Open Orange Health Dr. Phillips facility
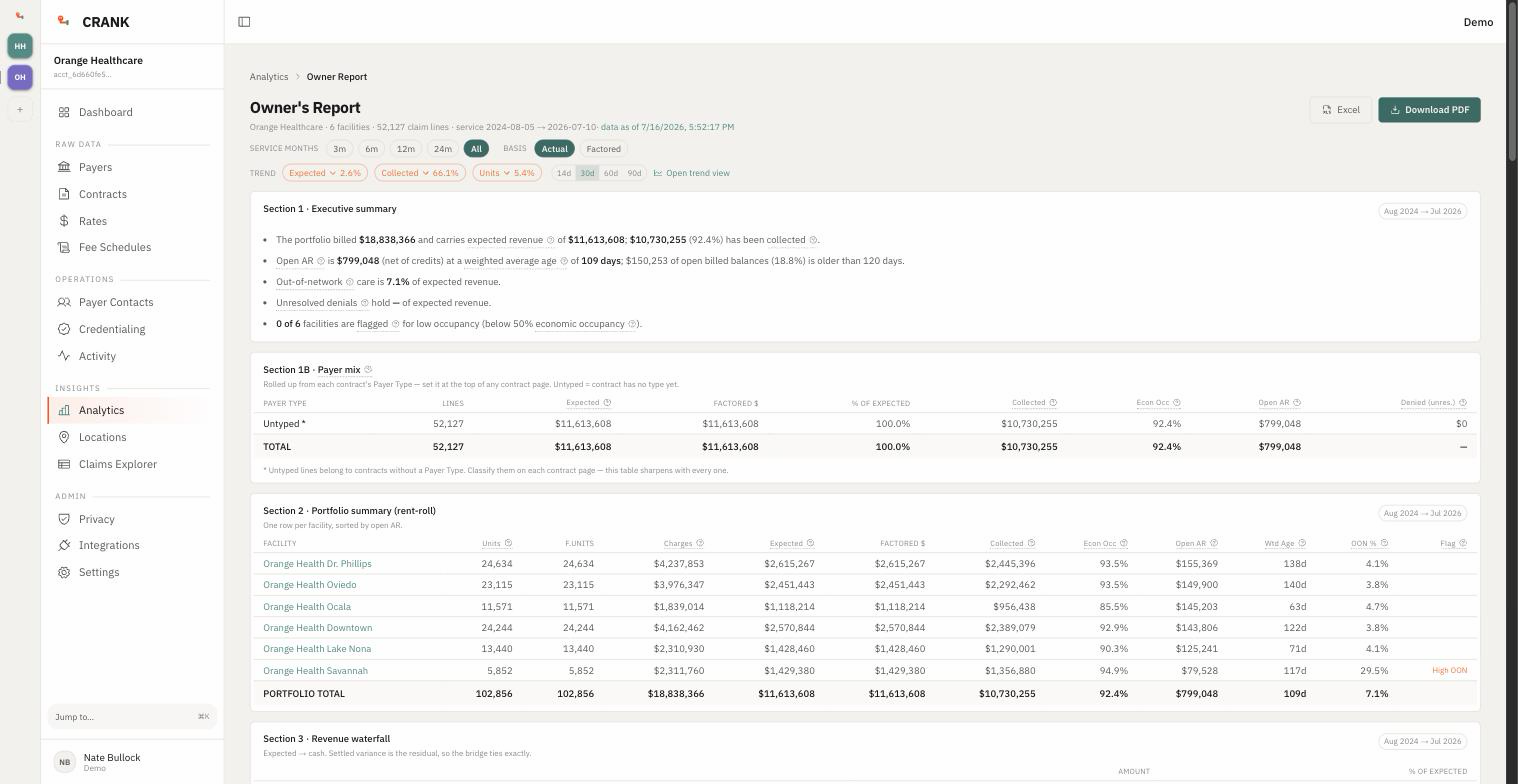 point(317,564)
